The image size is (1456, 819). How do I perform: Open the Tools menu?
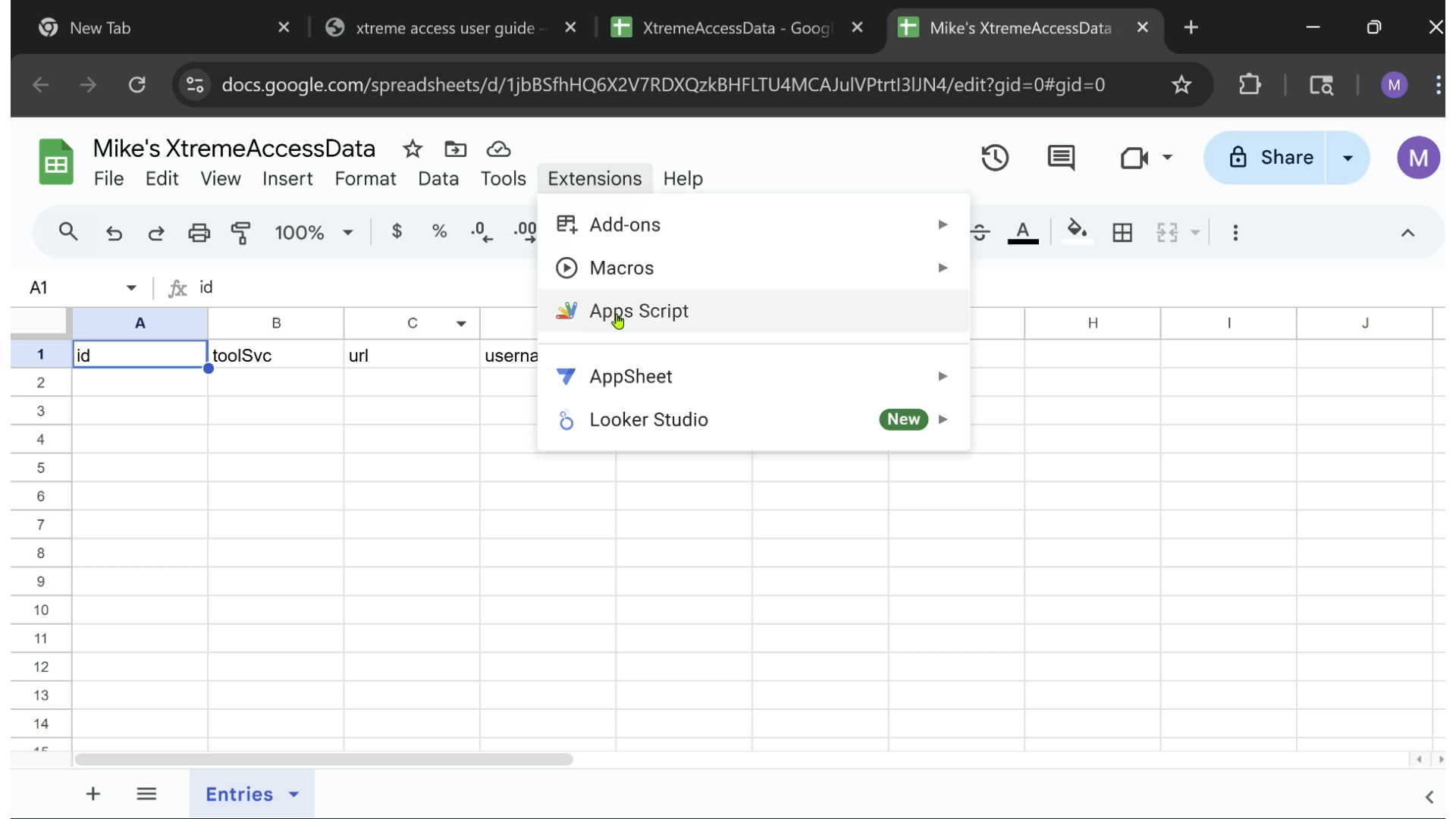[x=503, y=178]
